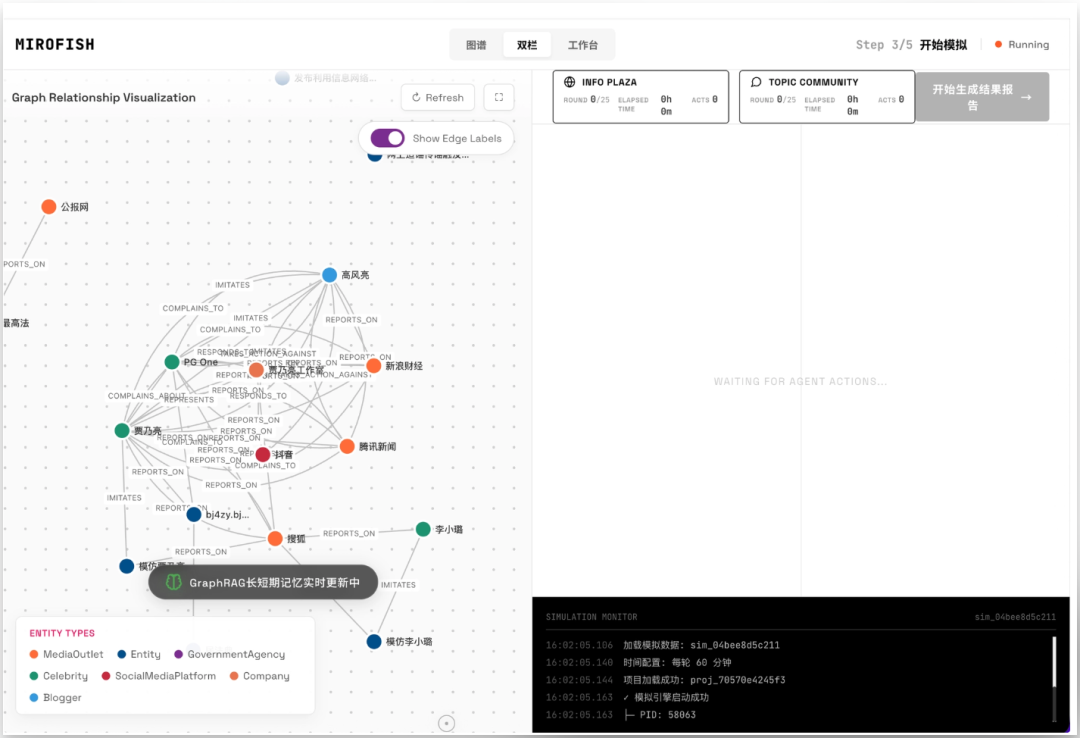Click the GovernmentAgency purple legend swatch
The height and width of the screenshot is (738, 1080).
179,655
